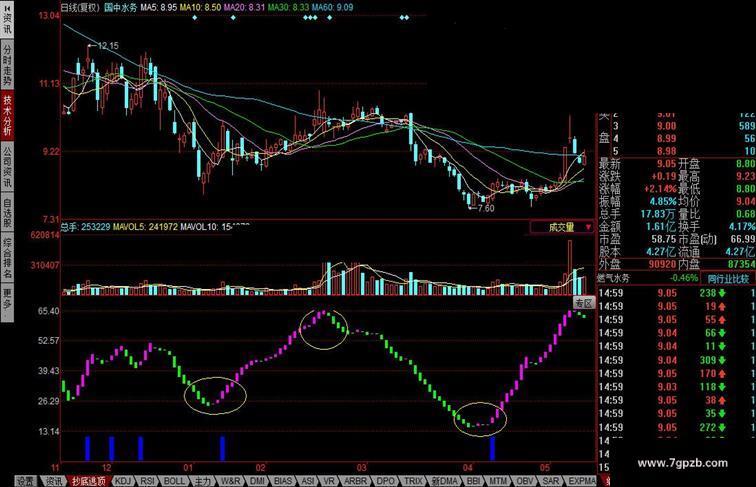Image resolution: width=756 pixels, height=487 pixels.
Task: Click the 58.75 市盈 value
Action: (664, 239)
